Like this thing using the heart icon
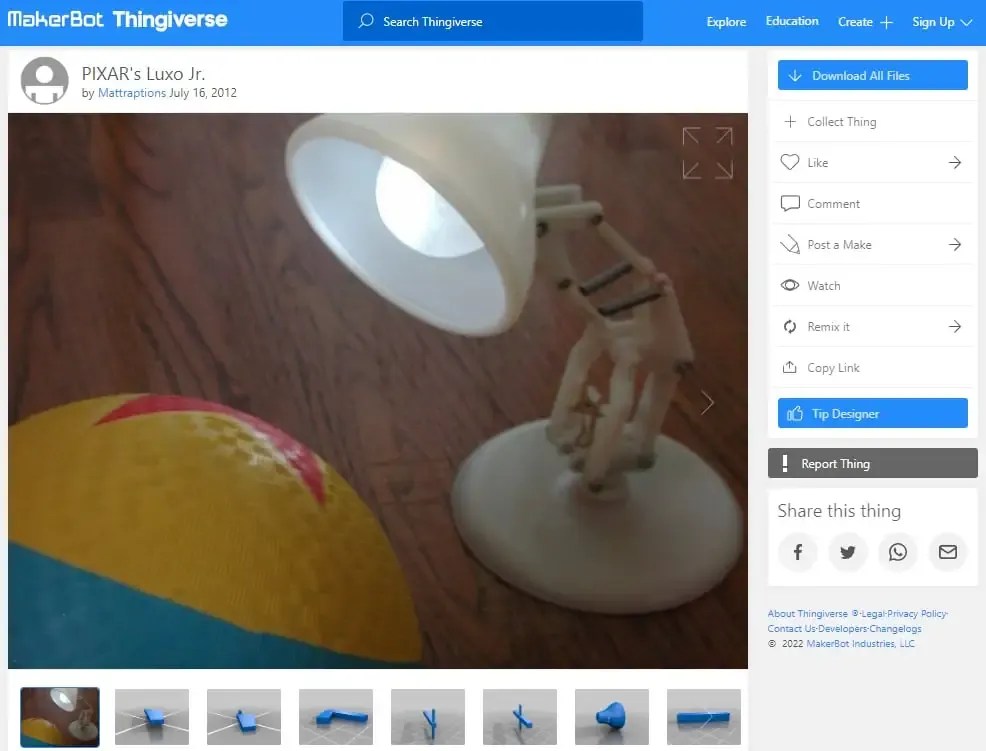986x751 pixels. coord(791,162)
